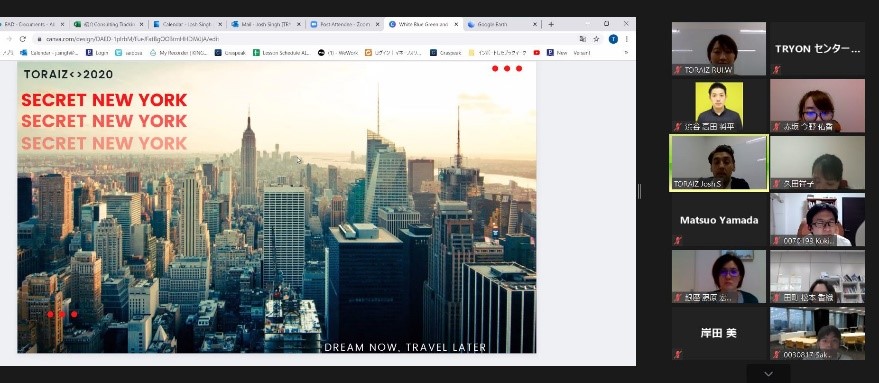The height and width of the screenshot is (383, 879).
Task: Switch to the Calendar - Josh Singh tab
Action: coord(187,25)
